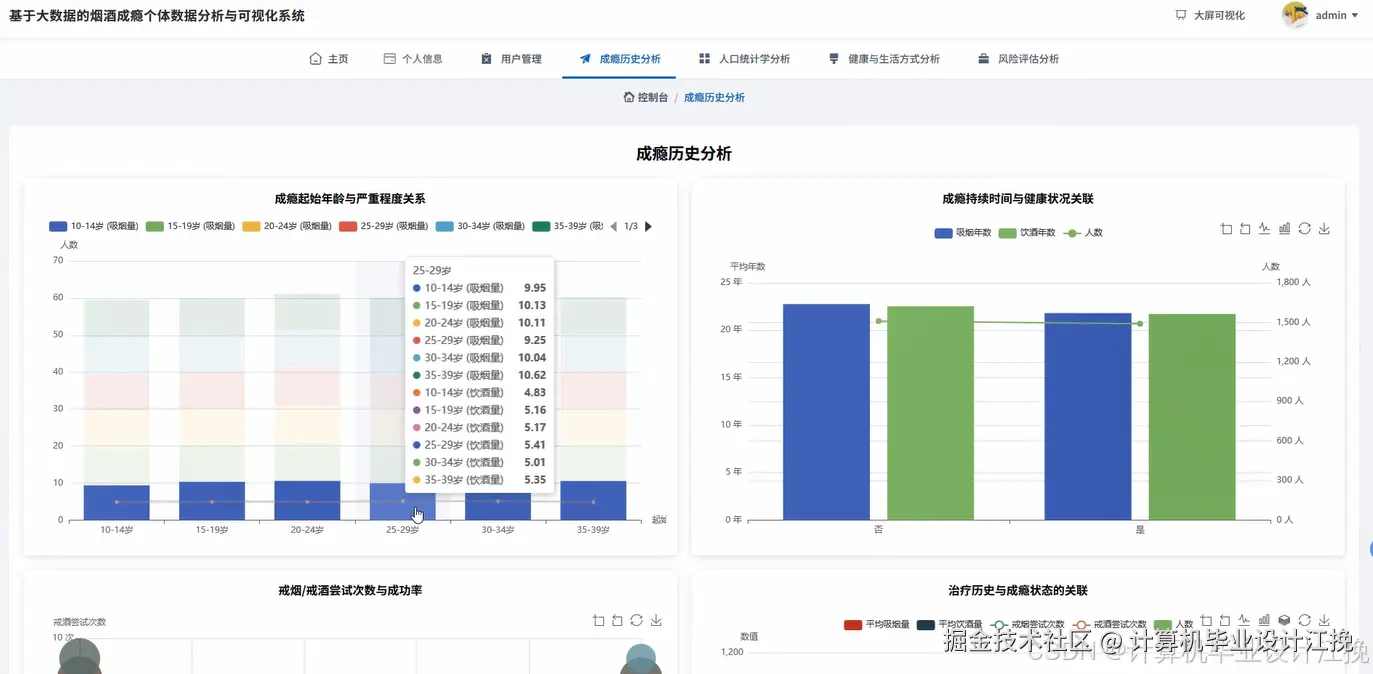Image resolution: width=1373 pixels, height=674 pixels.
Task: Click the 成瘾持续时间与健康状况关联 chart title
Action: pyautogui.click(x=1018, y=199)
